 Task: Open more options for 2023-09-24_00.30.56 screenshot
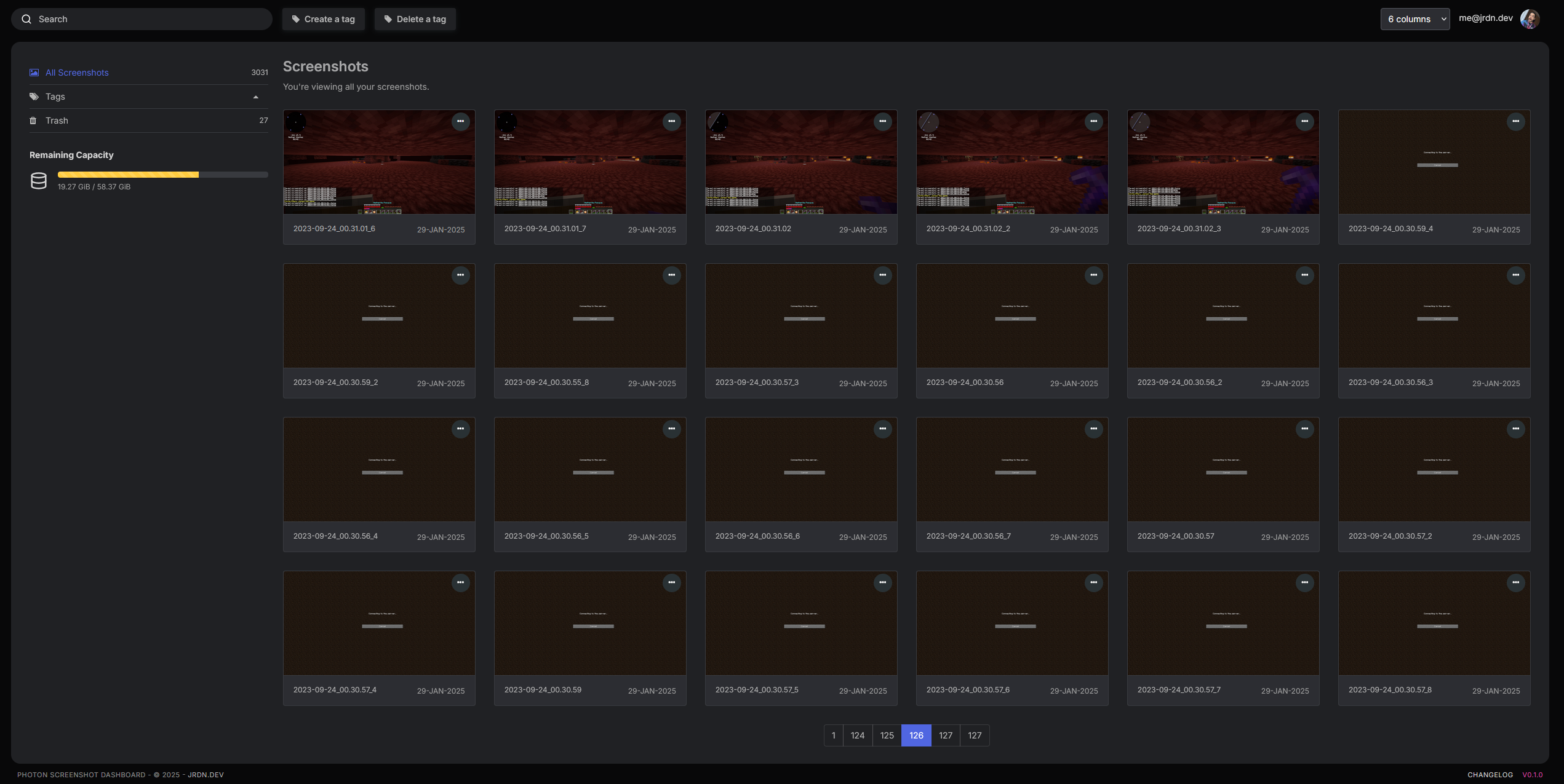tap(1093, 275)
